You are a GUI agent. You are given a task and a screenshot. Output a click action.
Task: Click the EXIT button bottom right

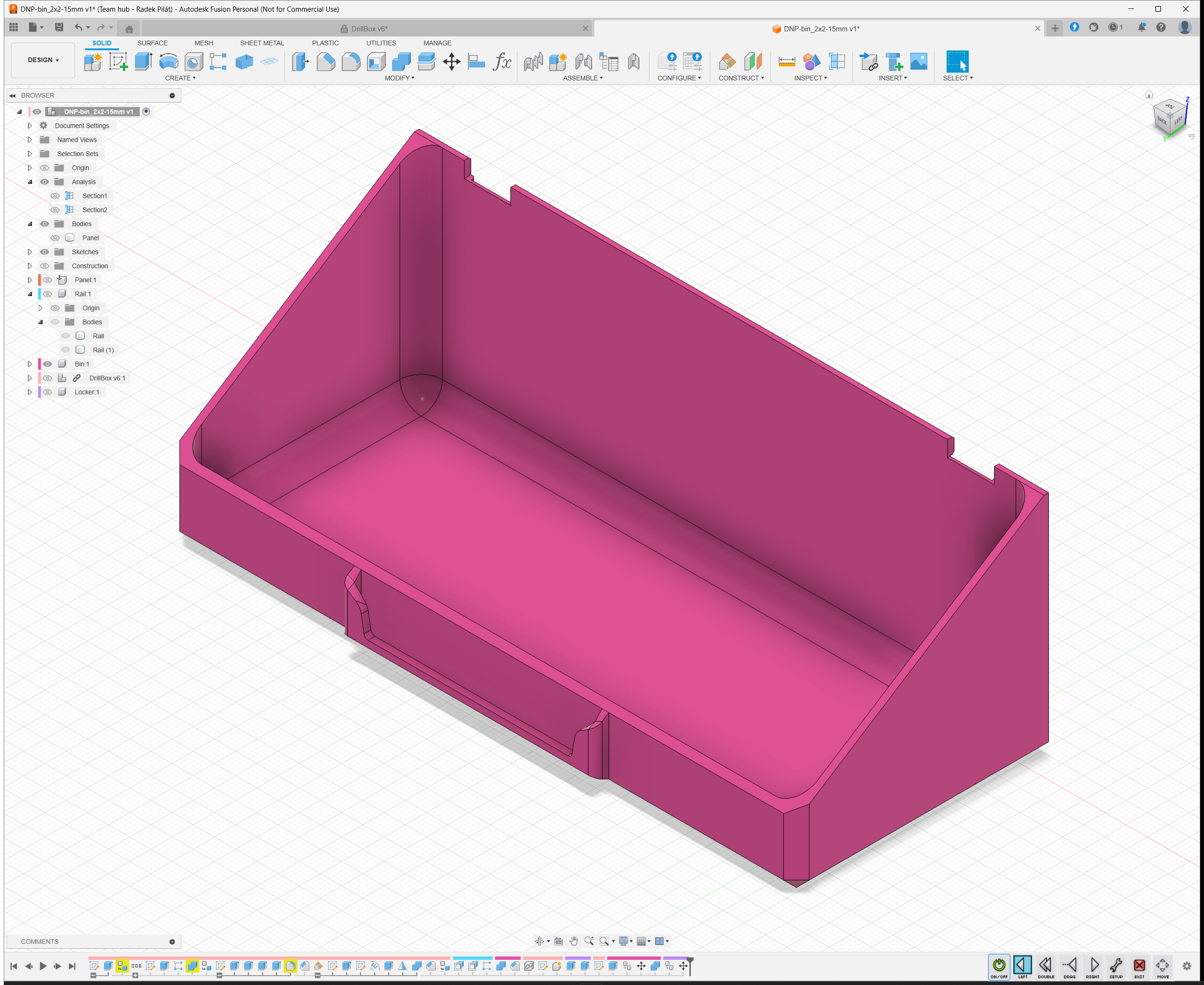click(1139, 967)
